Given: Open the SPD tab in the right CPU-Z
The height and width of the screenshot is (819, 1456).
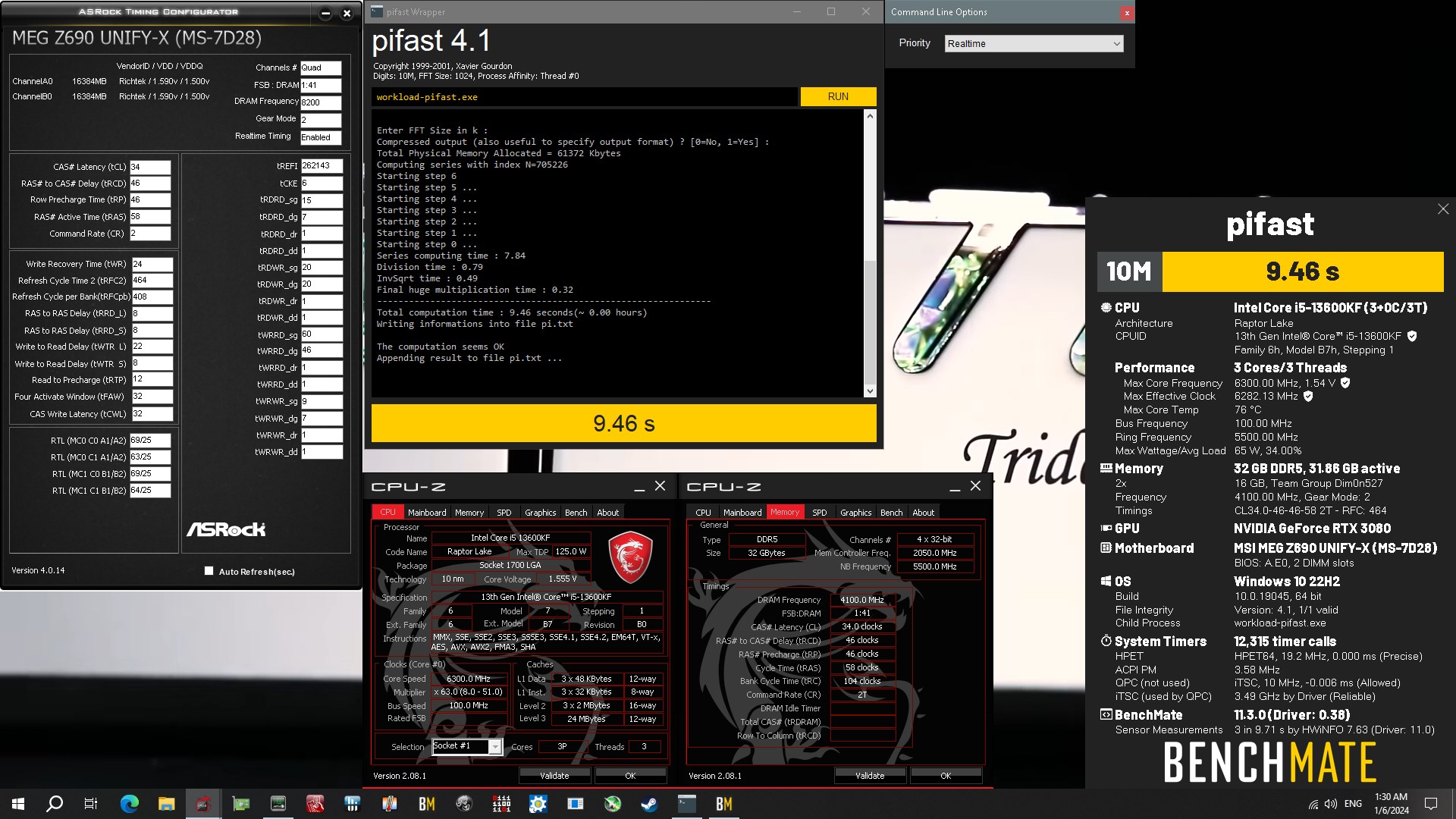Looking at the screenshot, I should (x=820, y=513).
